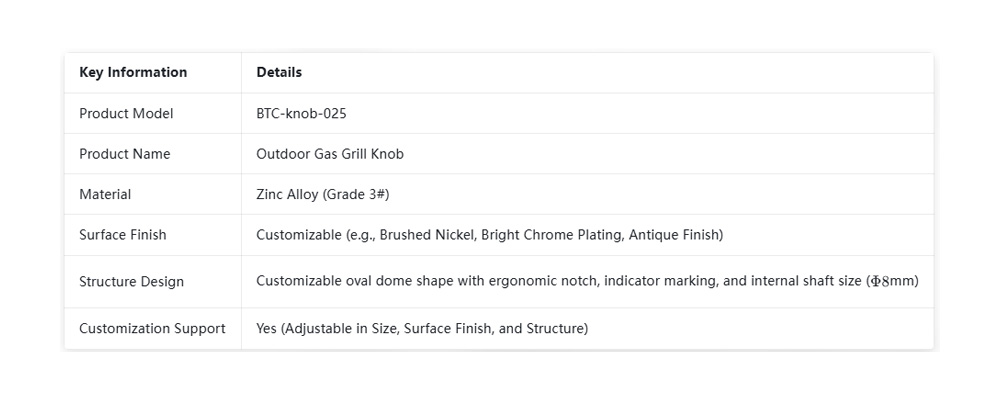
Task: Click the "Outdoor Gas Grill Knob" text
Action: click(x=330, y=154)
